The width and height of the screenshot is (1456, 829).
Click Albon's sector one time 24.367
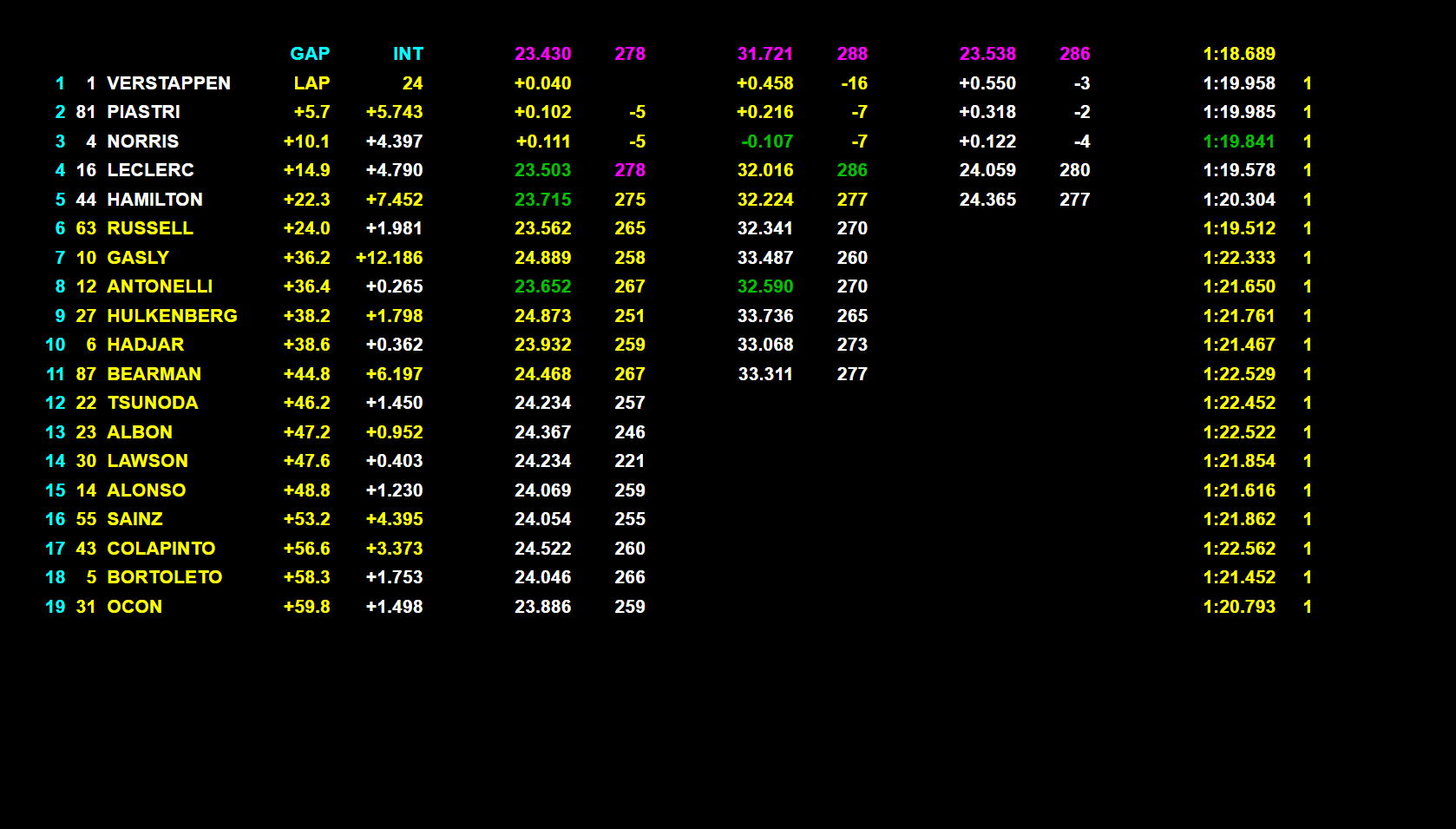pyautogui.click(x=543, y=432)
